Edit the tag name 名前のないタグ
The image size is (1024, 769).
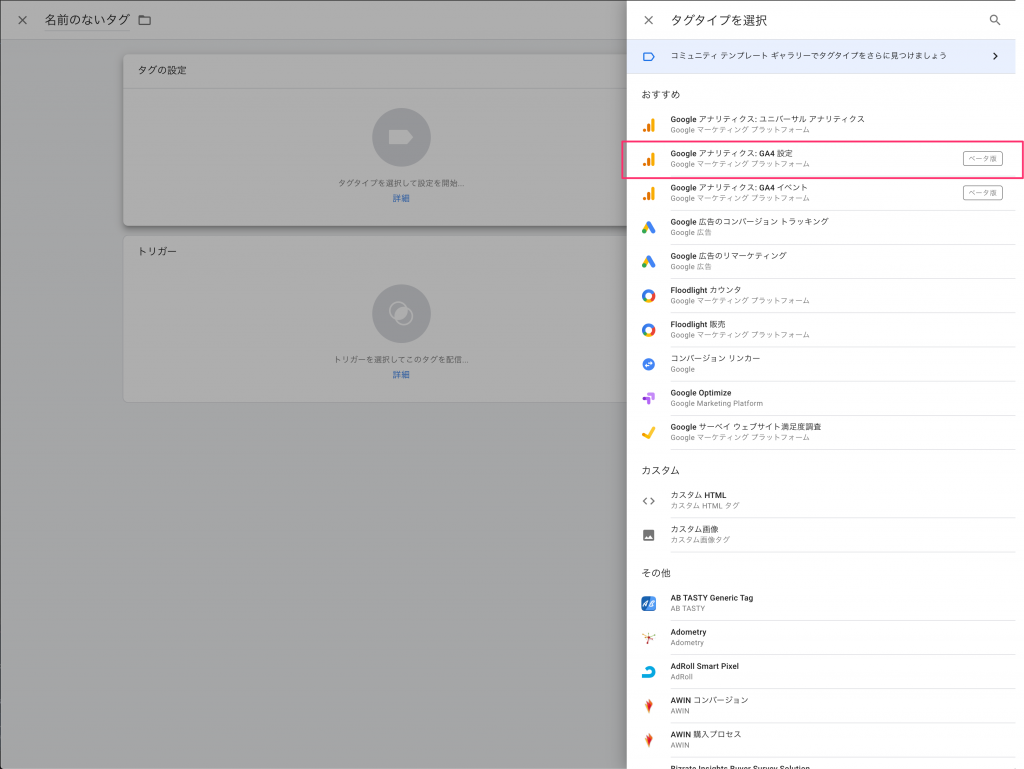point(87,20)
